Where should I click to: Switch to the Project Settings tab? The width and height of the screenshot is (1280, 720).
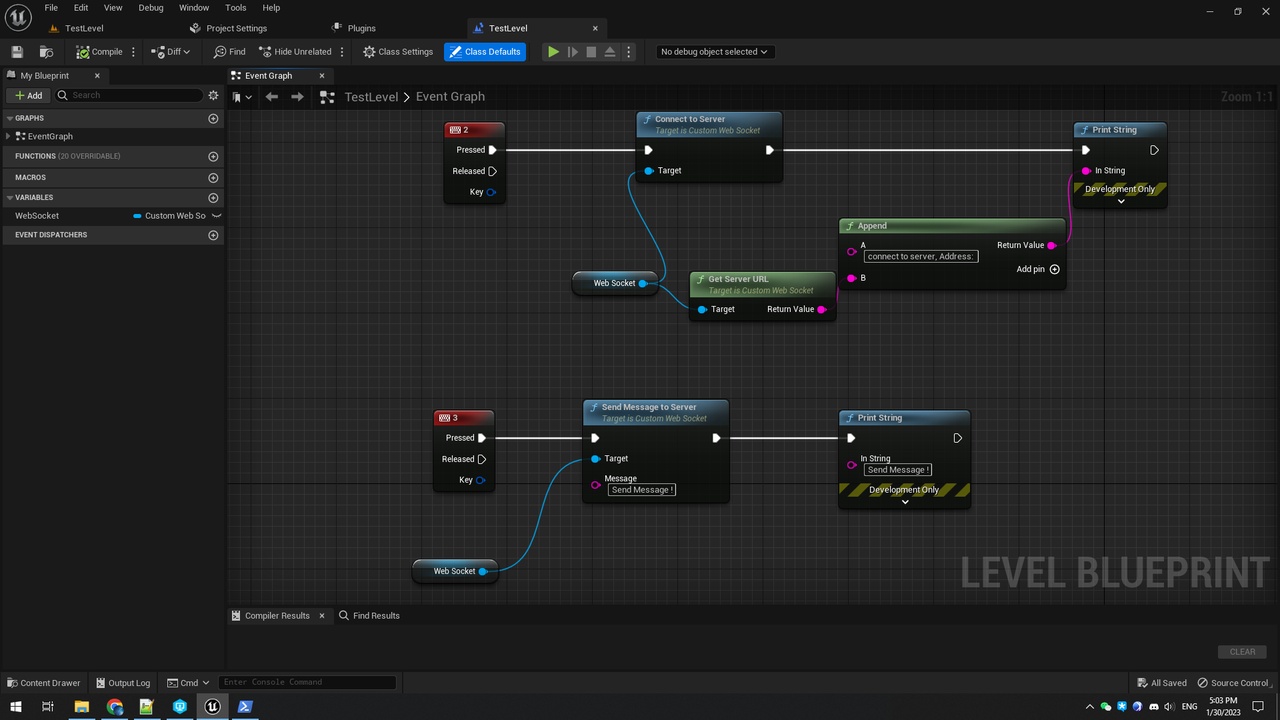[x=236, y=28]
